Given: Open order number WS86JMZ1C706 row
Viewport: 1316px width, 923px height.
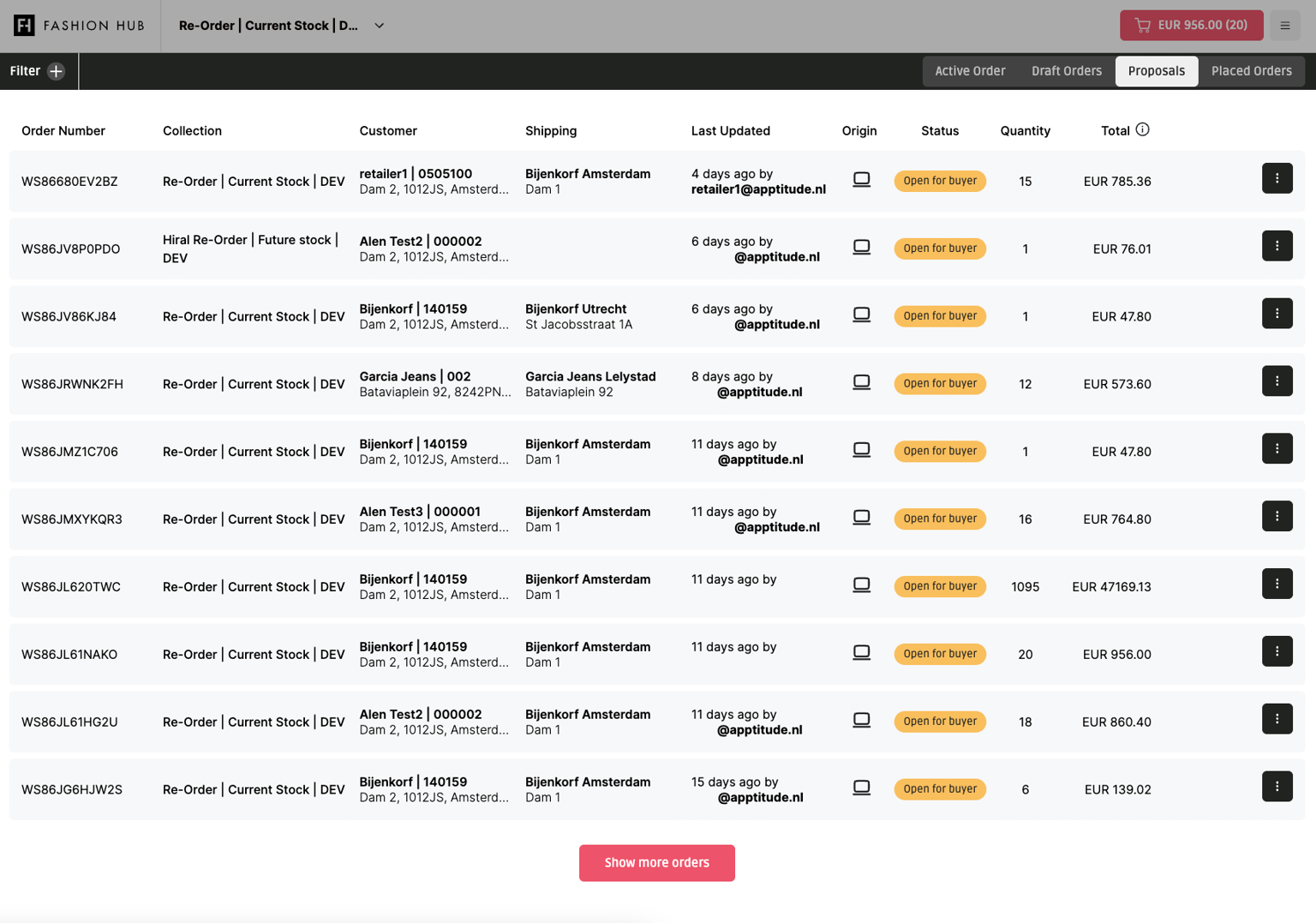Looking at the screenshot, I should coord(69,452).
